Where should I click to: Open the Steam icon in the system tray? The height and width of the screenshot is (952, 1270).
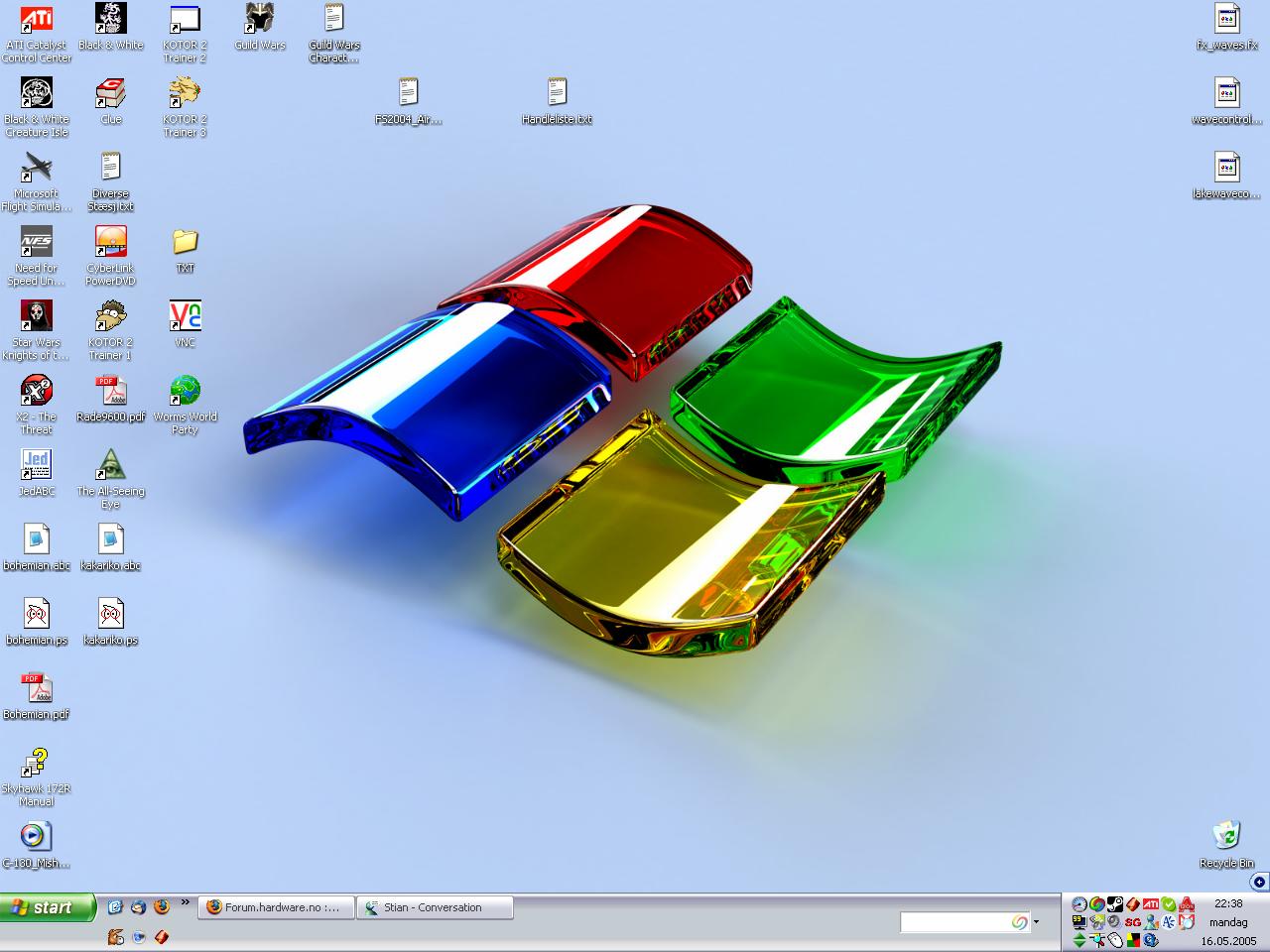pyautogui.click(x=1115, y=904)
